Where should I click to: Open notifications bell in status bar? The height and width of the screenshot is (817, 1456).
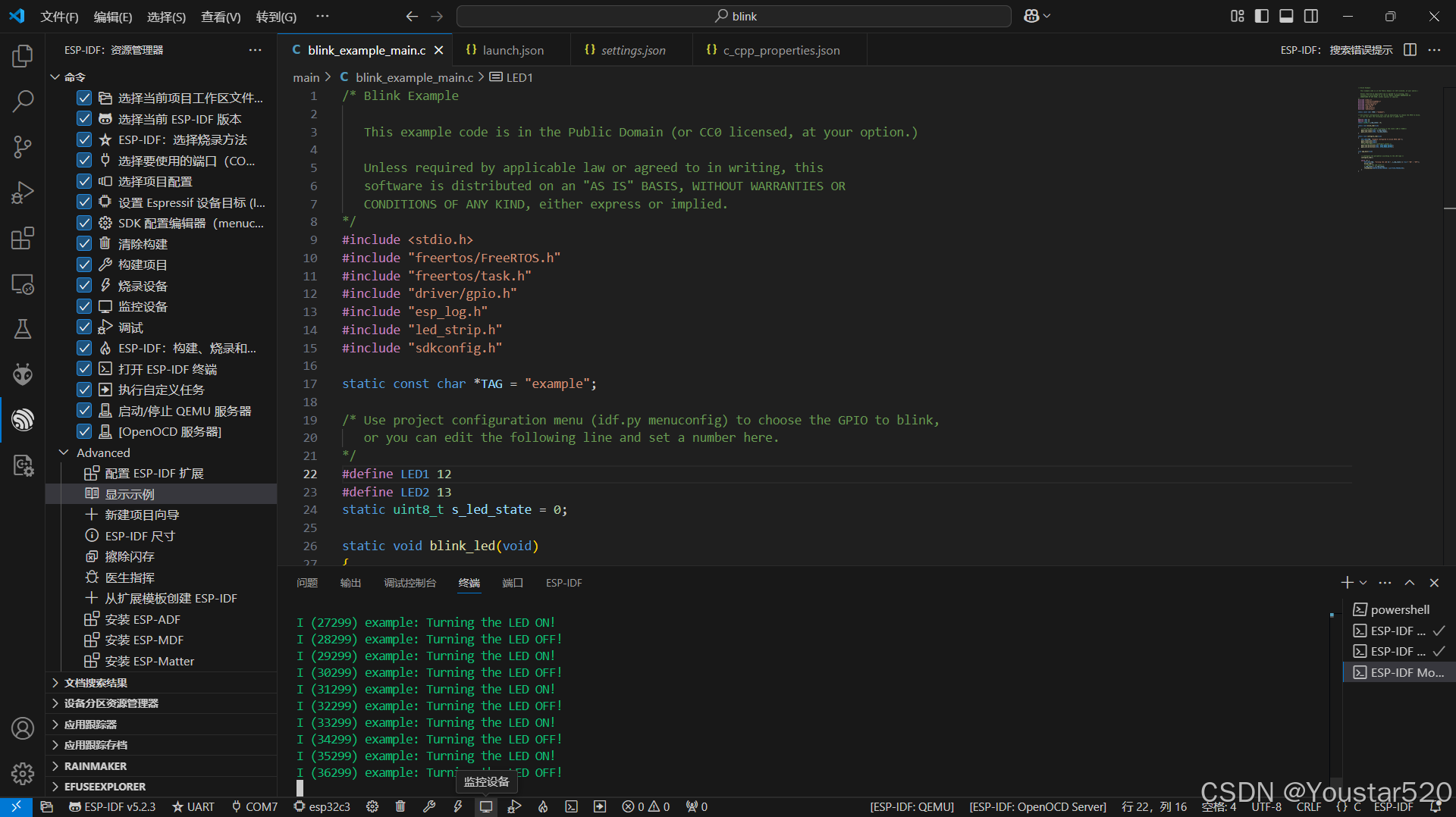click(x=1436, y=806)
